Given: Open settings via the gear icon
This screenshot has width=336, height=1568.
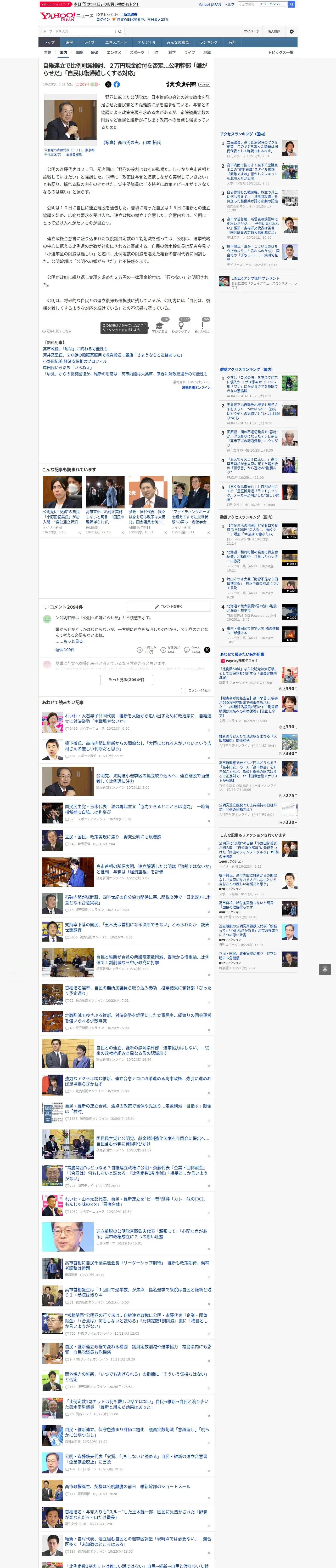Looking at the screenshot, I should point(292,32).
